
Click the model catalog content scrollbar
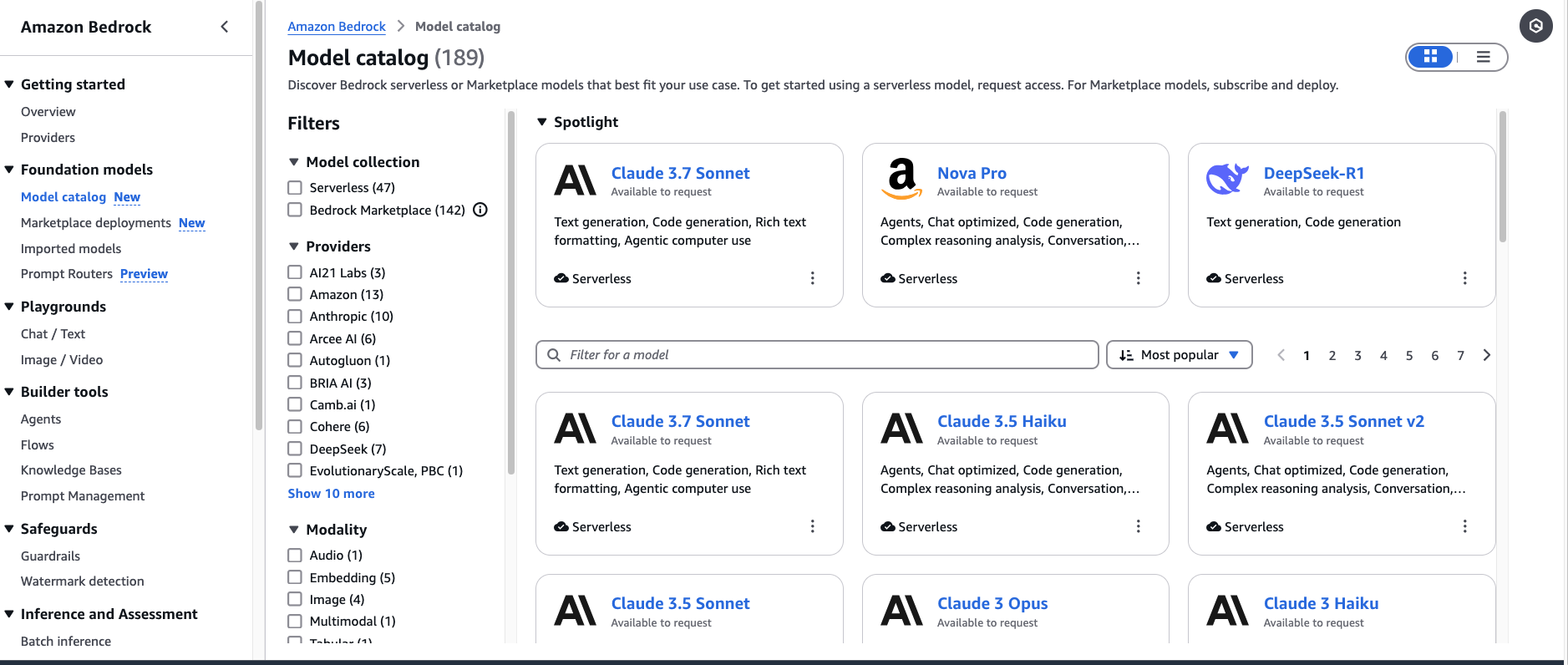click(1502, 176)
